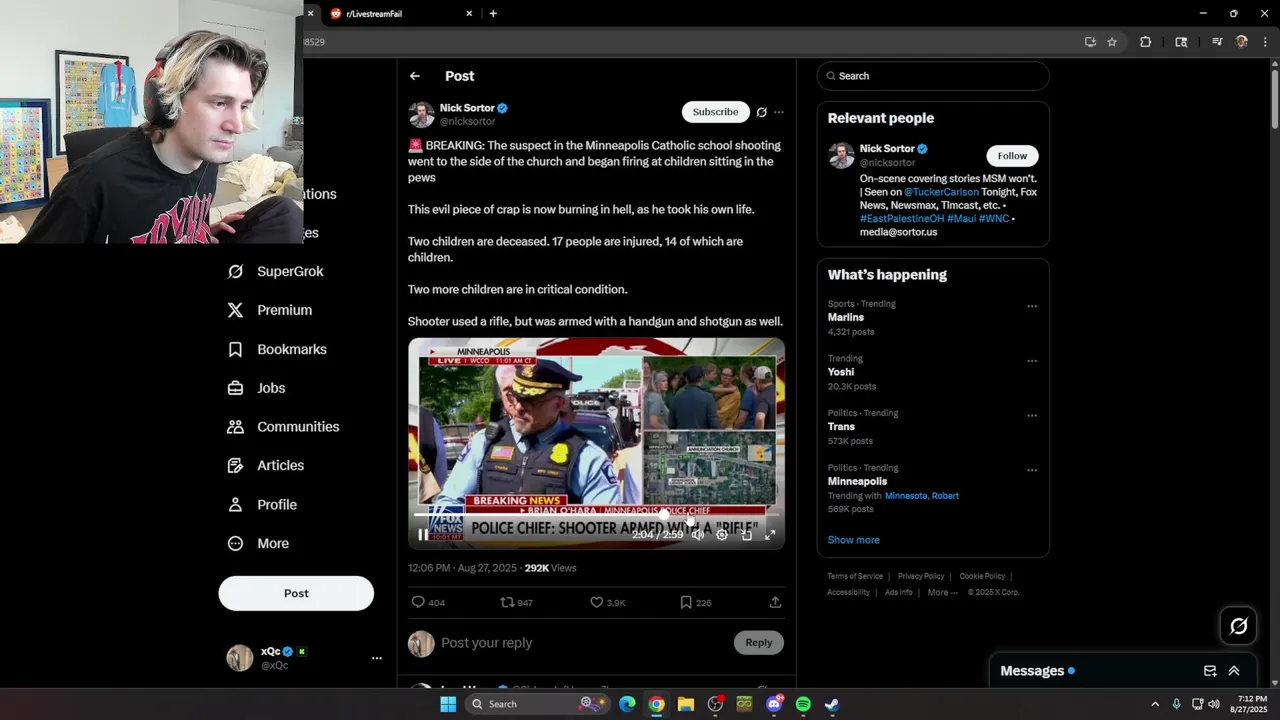Viewport: 1280px width, 720px height.
Task: Open Communities from sidebar
Action: [x=283, y=427]
